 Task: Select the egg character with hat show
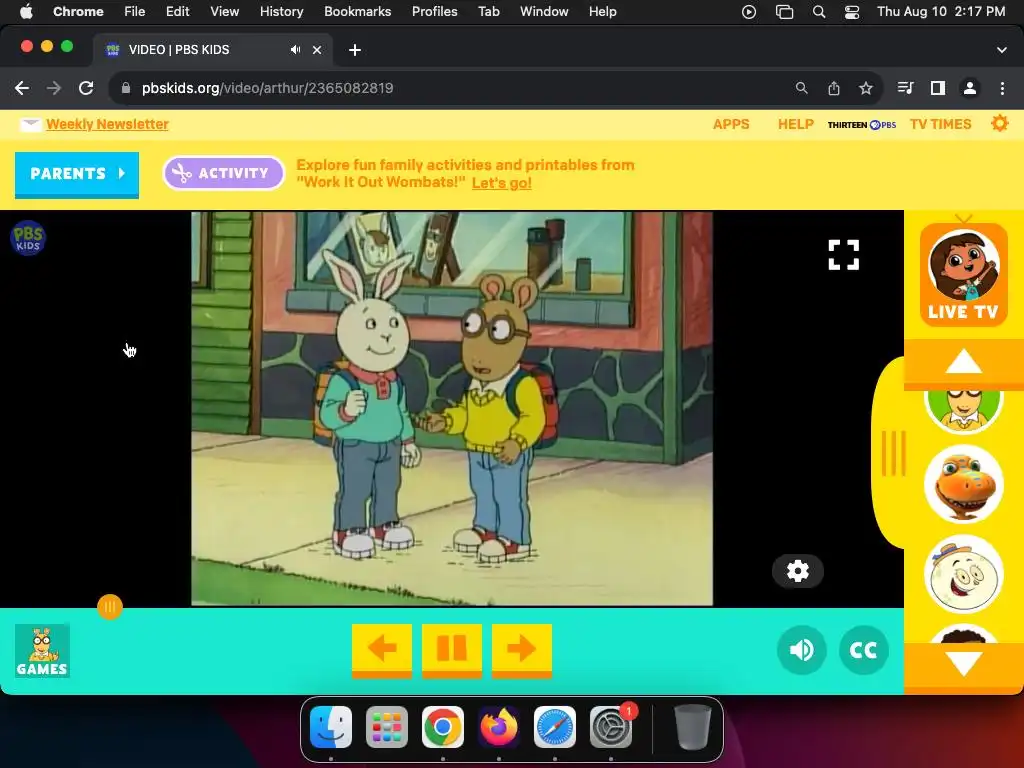tap(963, 574)
